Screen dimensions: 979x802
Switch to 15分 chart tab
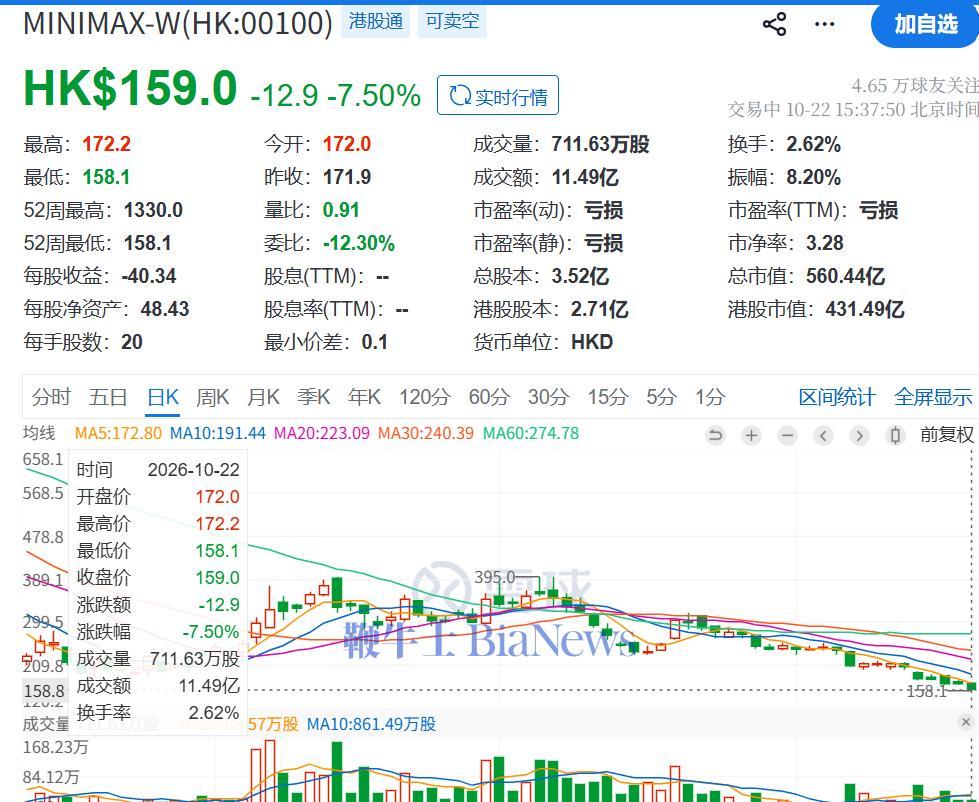[607, 397]
